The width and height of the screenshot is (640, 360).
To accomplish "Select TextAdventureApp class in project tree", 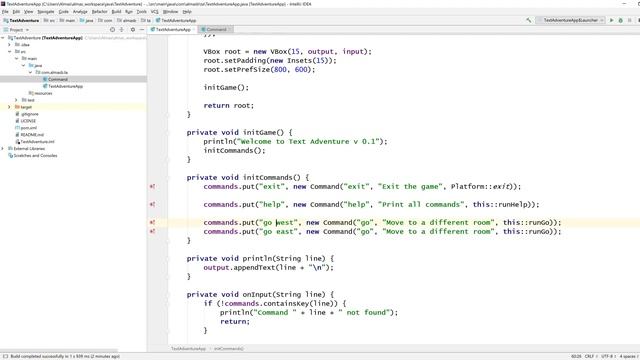I will click(x=65, y=86).
